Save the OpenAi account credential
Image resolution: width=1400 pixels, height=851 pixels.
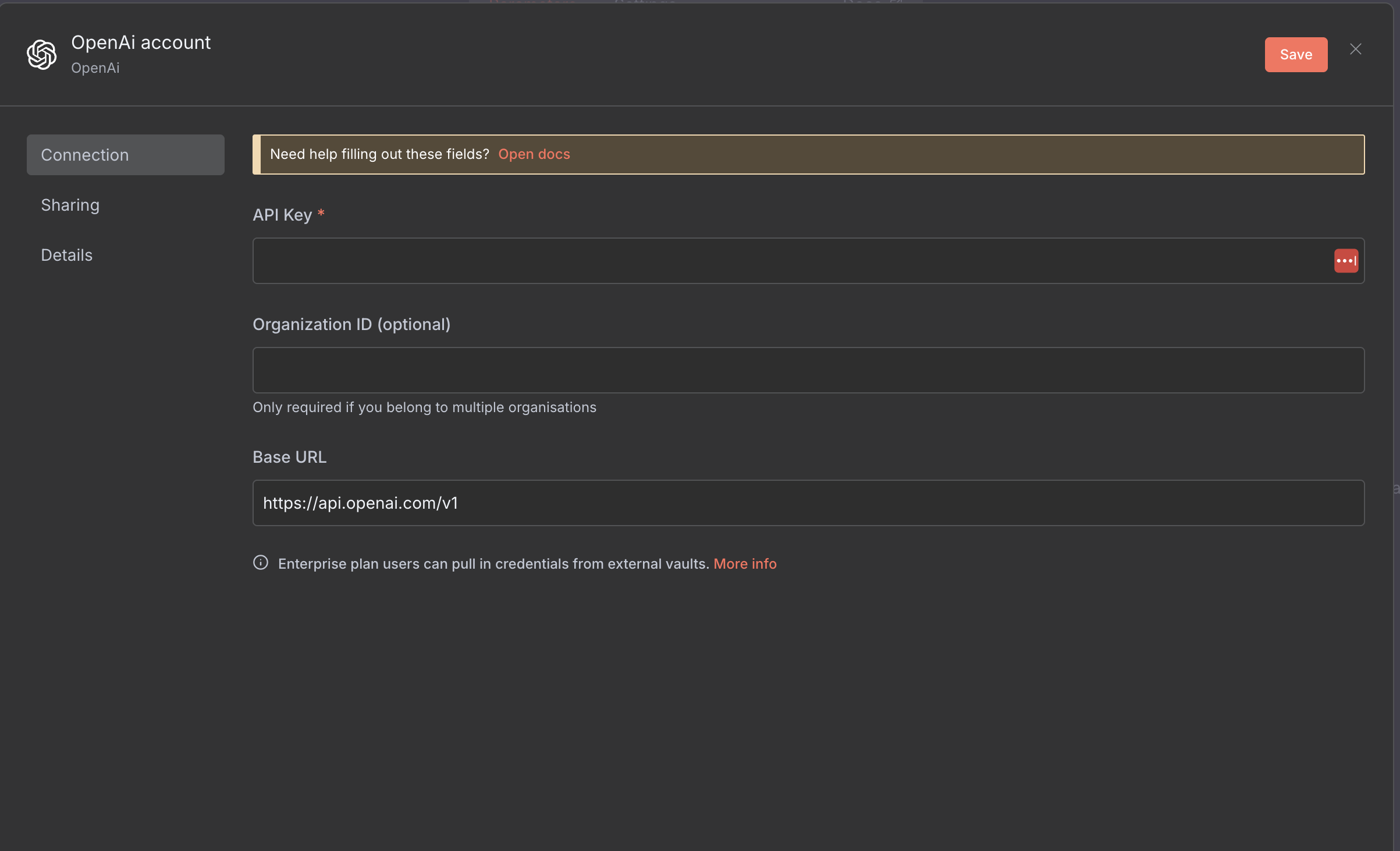(1296, 55)
